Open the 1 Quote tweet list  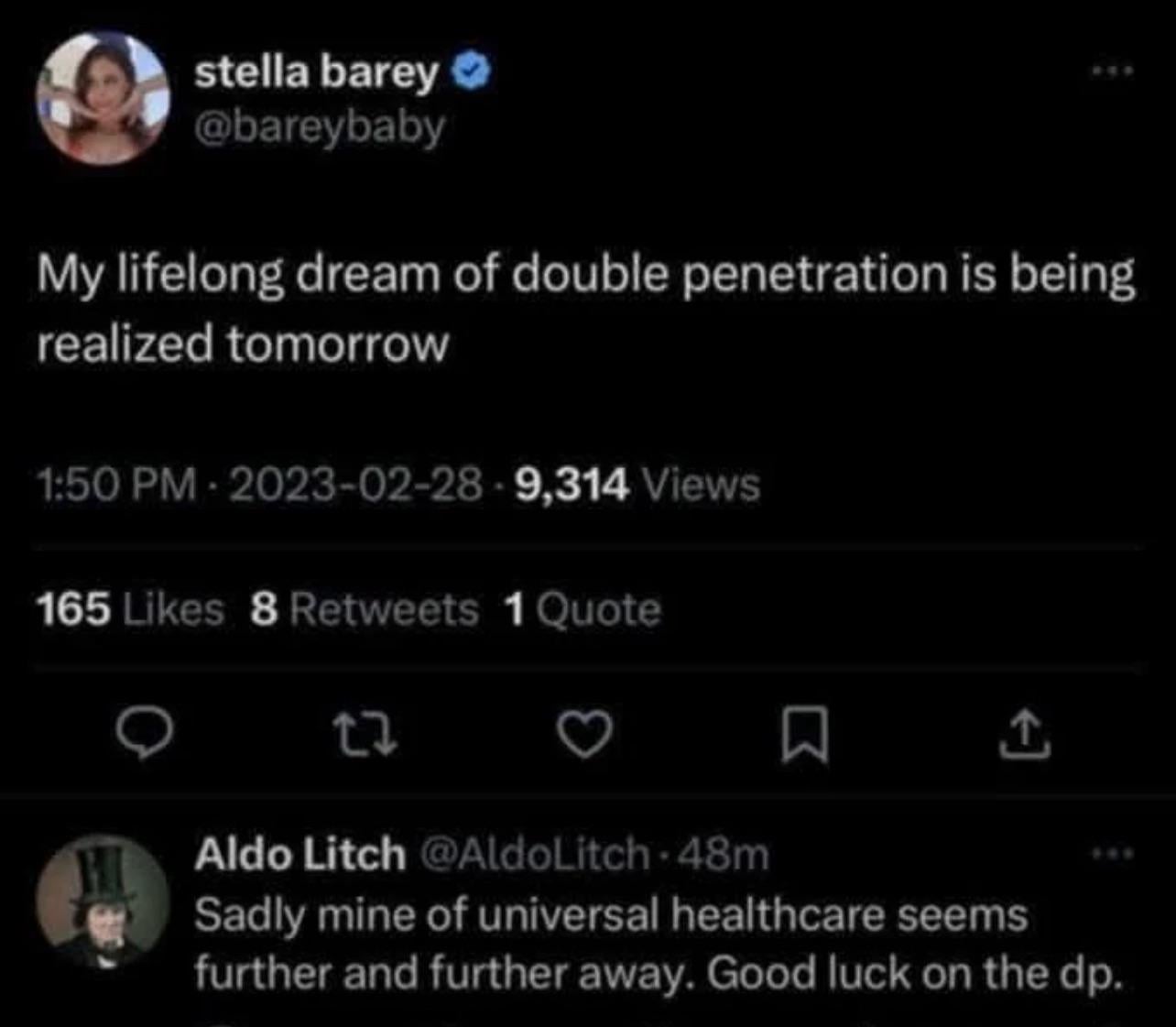[x=583, y=609]
